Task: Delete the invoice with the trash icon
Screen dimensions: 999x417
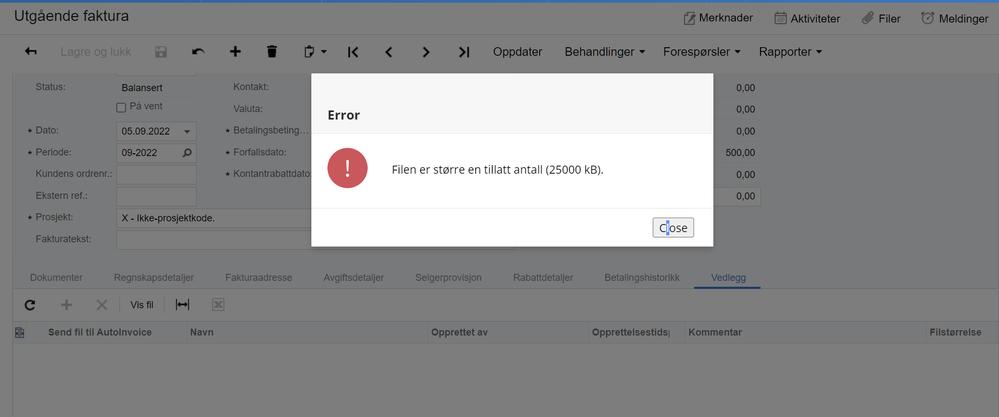Action: (272, 52)
